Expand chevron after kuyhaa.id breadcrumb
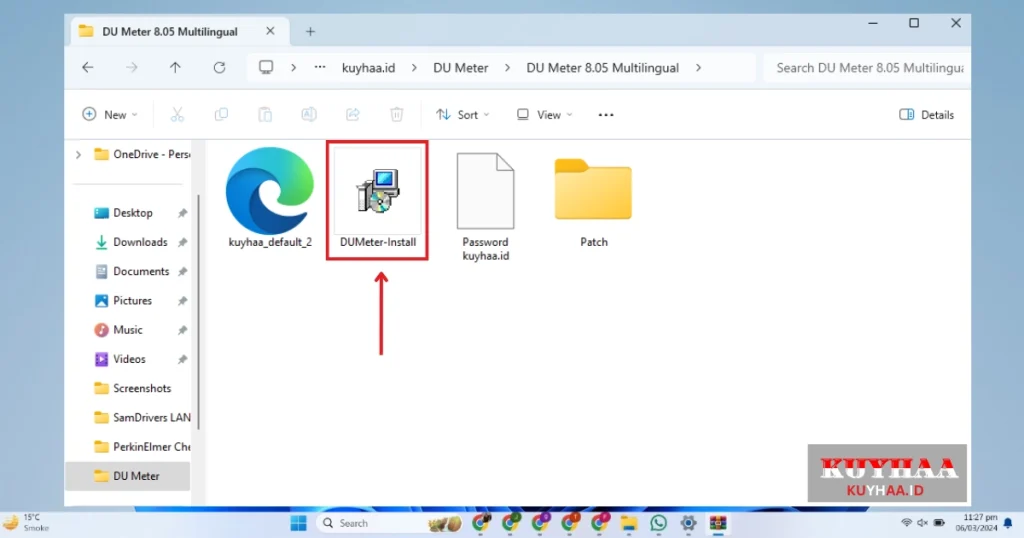This screenshot has width=1024, height=538. pos(414,67)
